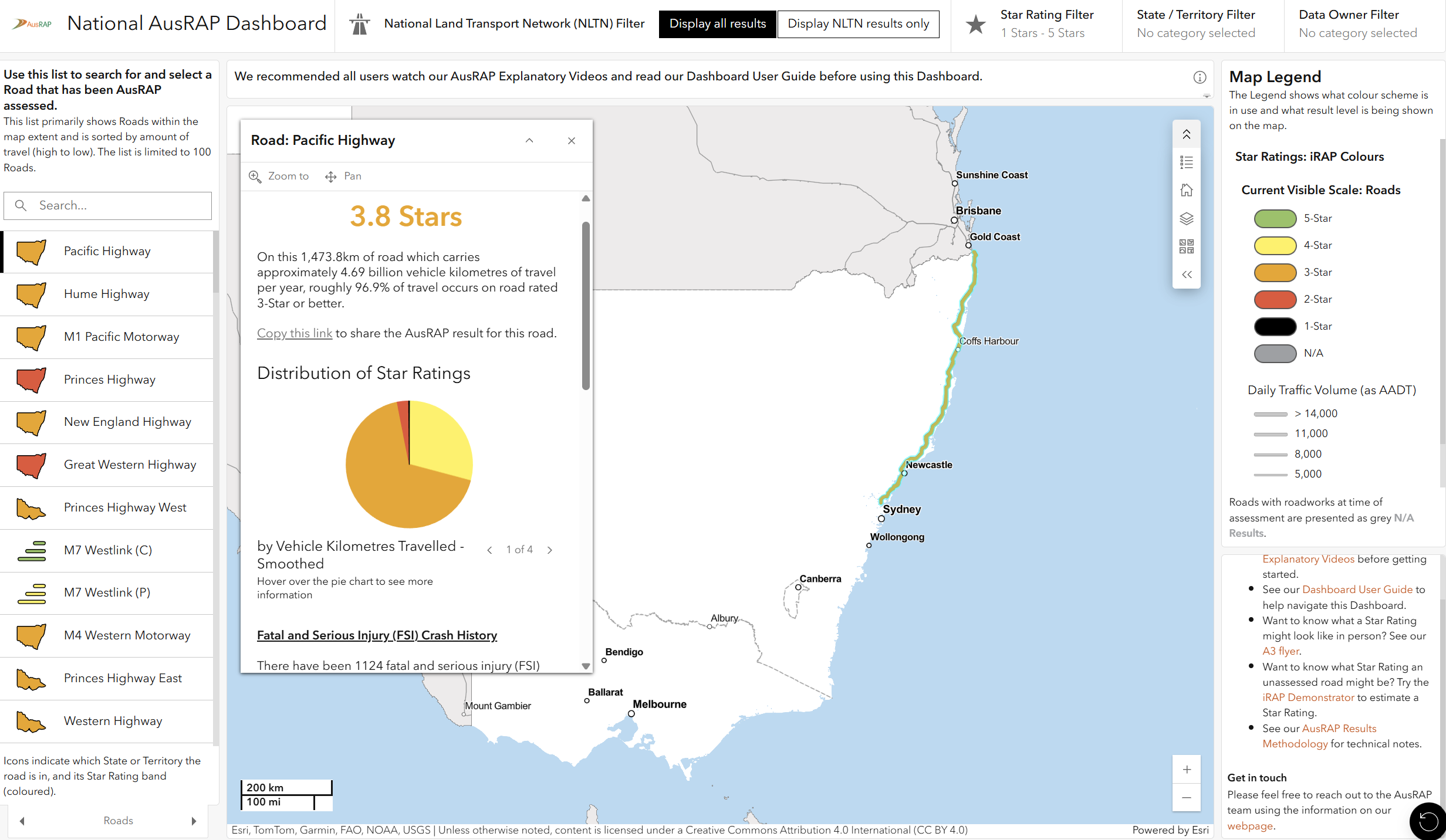
Task: Select Princes Highway East list item
Action: tap(106, 679)
